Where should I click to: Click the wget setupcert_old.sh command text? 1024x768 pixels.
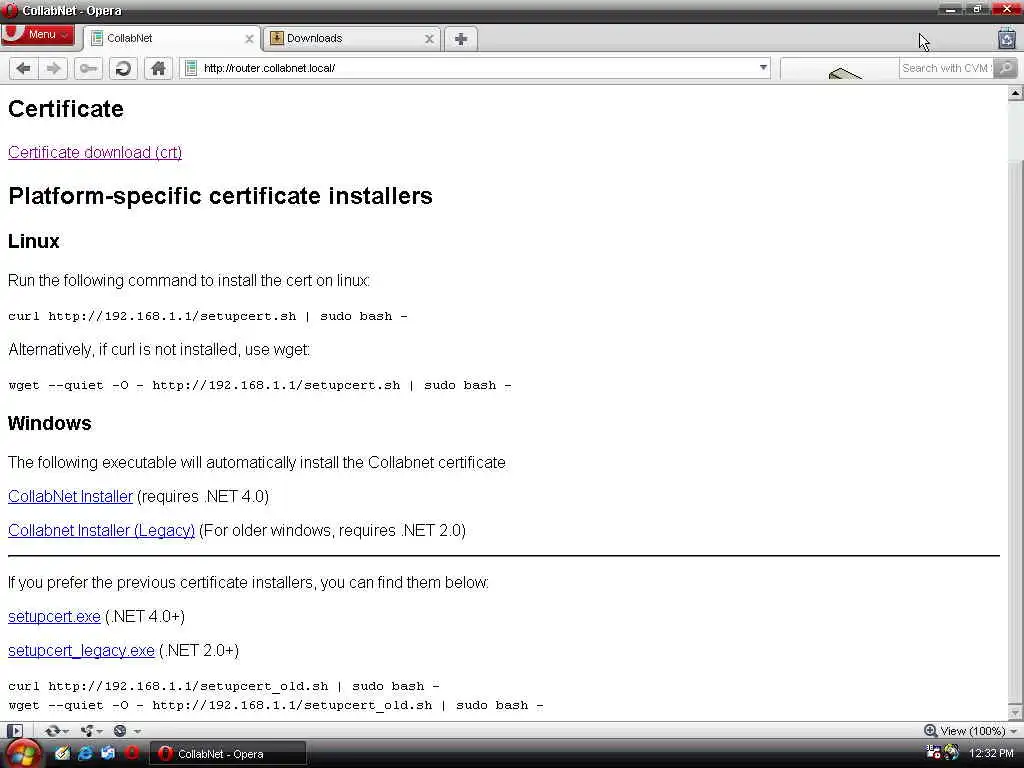tap(276, 705)
